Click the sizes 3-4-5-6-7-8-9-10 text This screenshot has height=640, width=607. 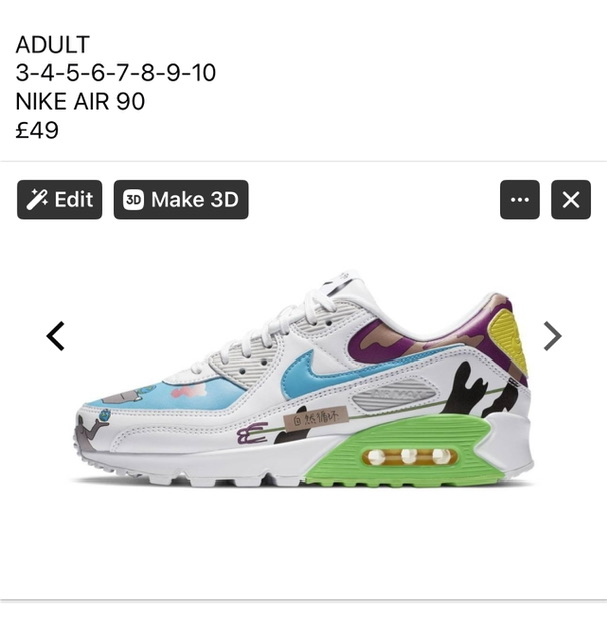coord(116,73)
